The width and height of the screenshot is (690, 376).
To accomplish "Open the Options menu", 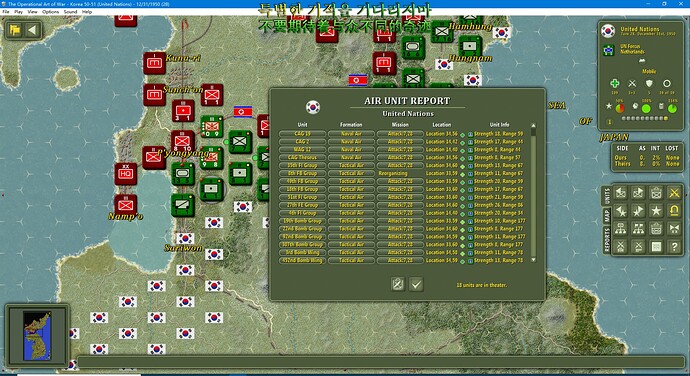I will 50,12.
